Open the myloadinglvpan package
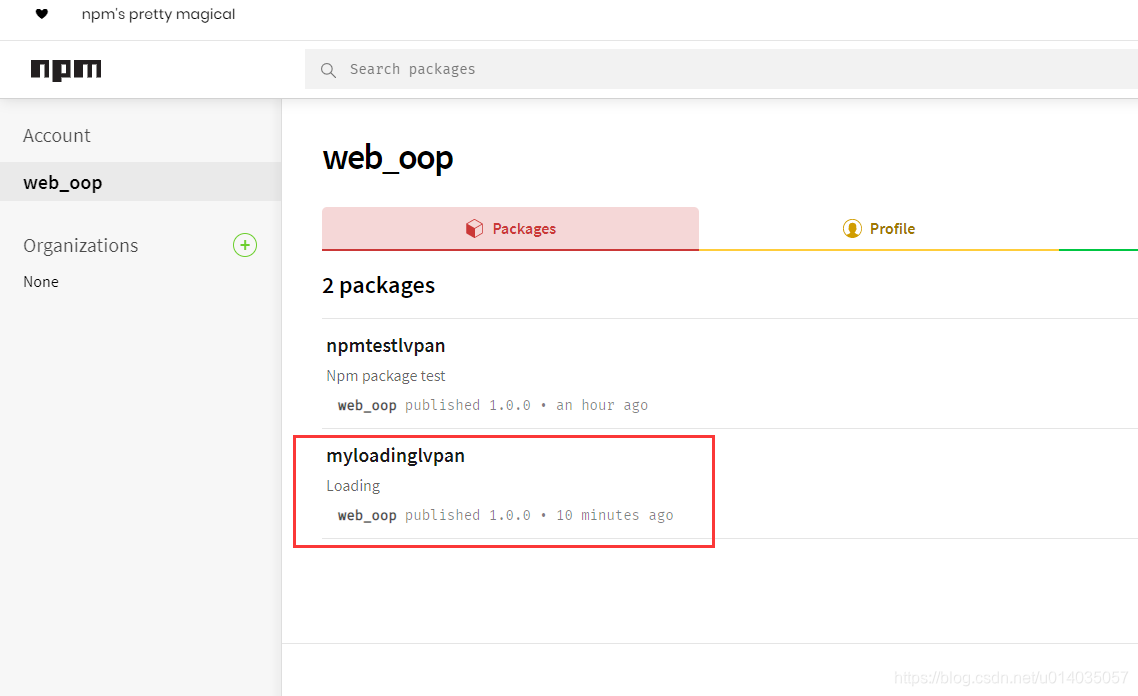Screen dimensions: 1138x696 pyautogui.click(x=396, y=456)
